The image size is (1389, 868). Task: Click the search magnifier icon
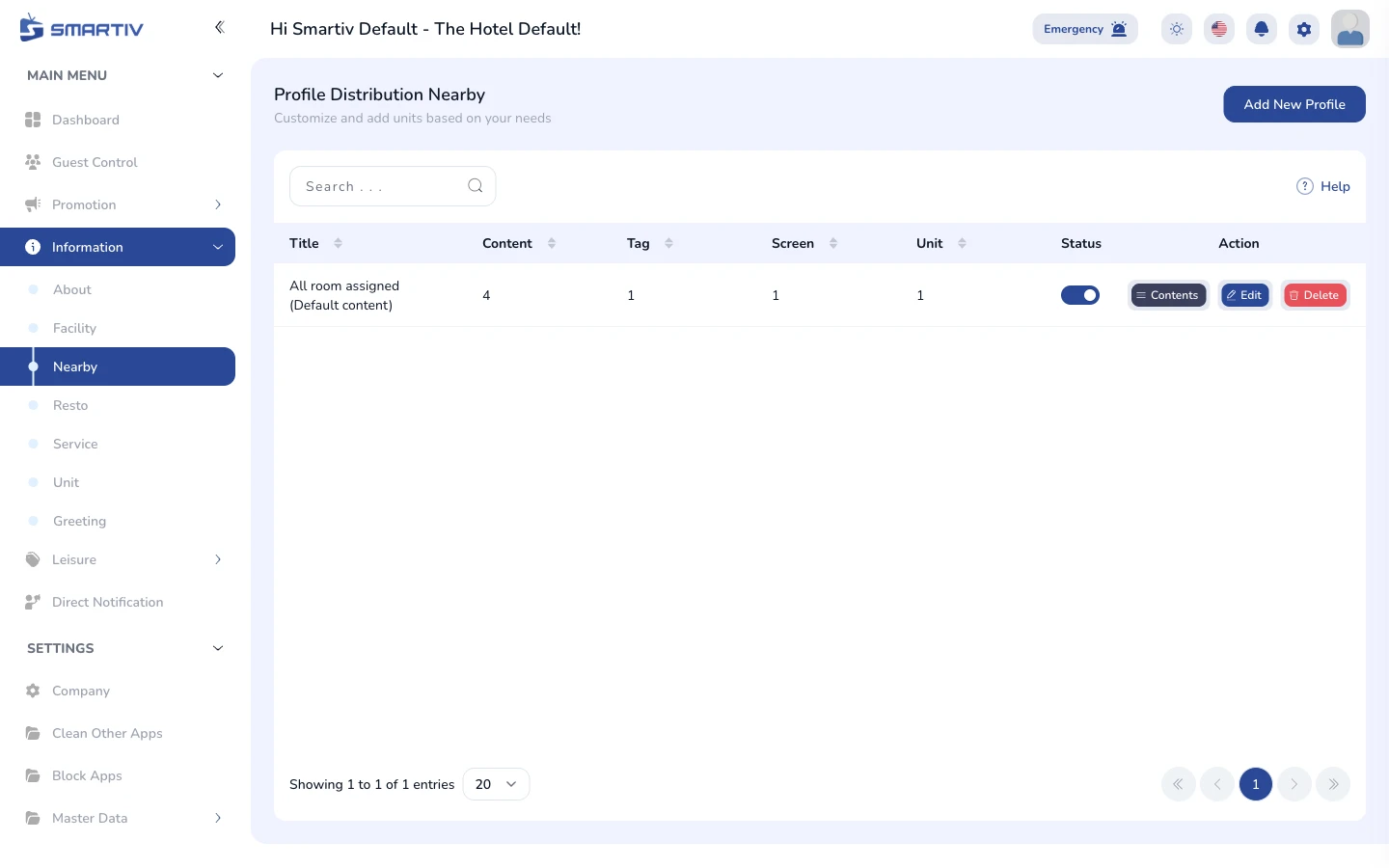(476, 186)
